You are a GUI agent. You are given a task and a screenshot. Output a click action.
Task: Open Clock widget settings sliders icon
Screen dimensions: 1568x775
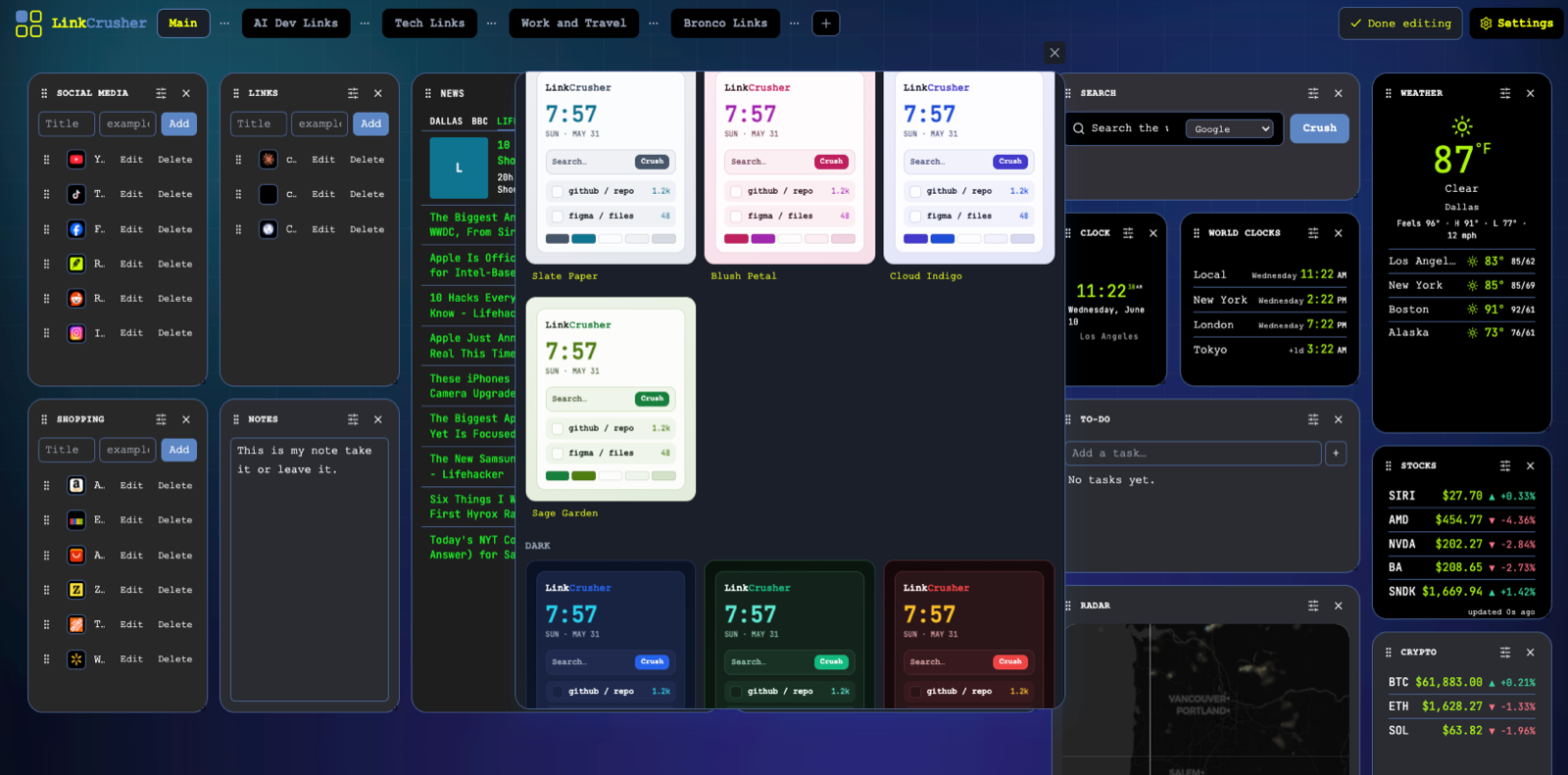1128,233
